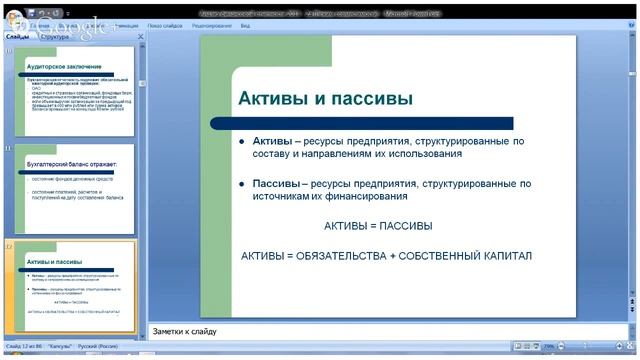Select Аудиторское заключение slide thumbnail
Viewport: 640px width, 360px height.
click(x=75, y=91)
